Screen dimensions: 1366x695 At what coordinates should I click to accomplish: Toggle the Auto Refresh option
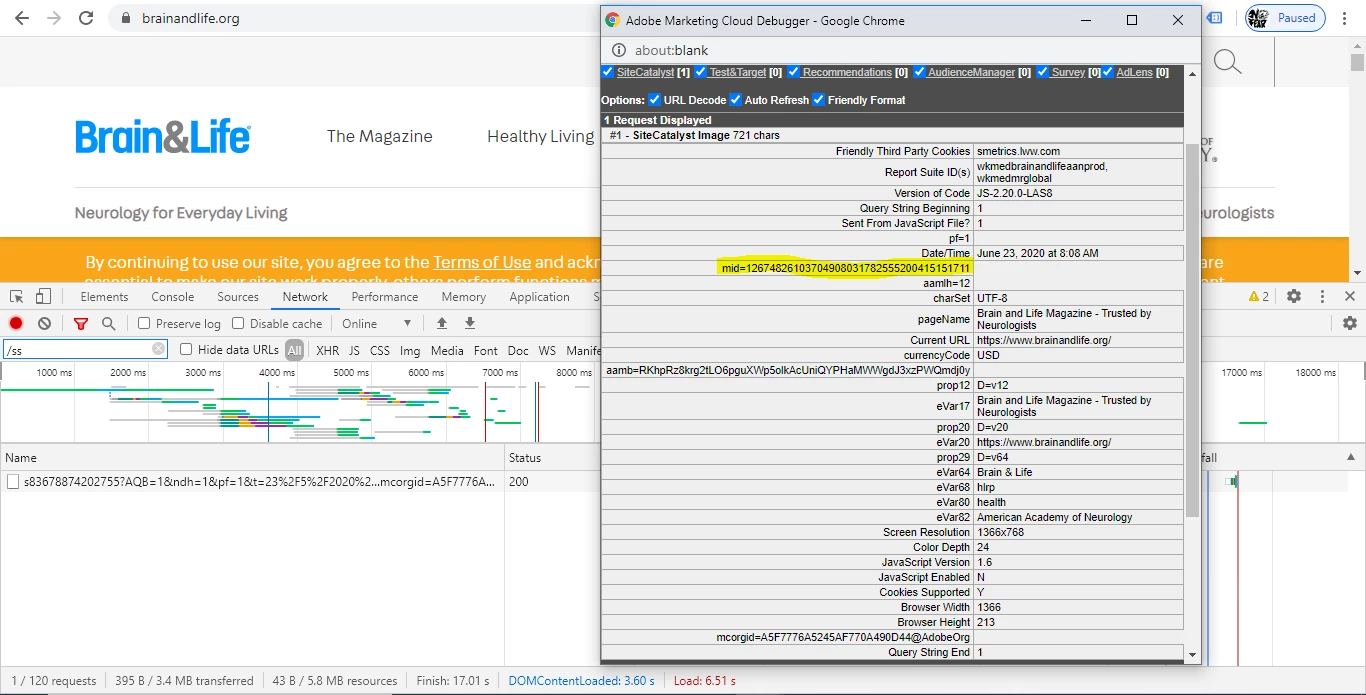click(x=735, y=99)
